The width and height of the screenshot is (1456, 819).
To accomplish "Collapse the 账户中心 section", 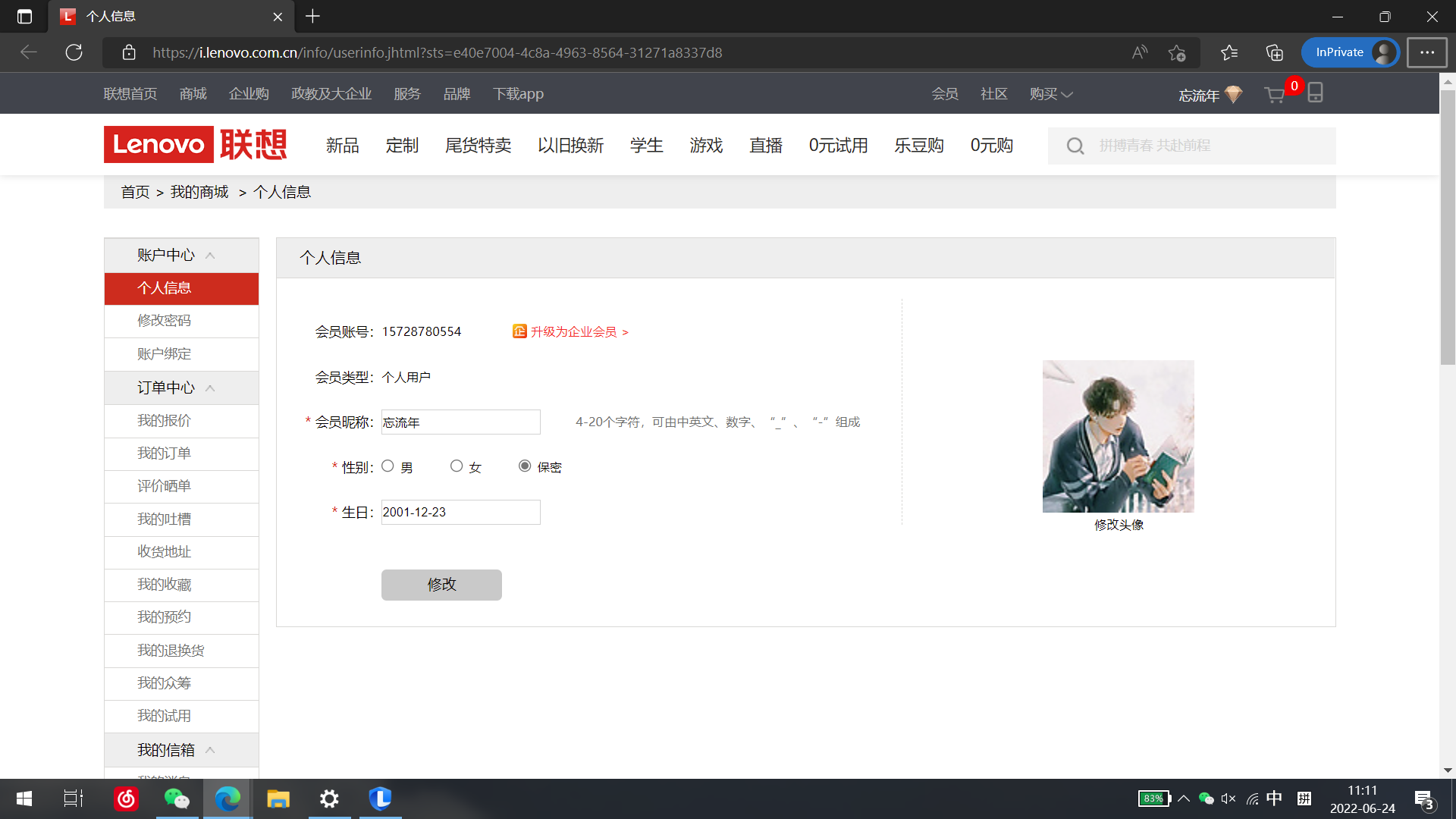I will (210, 256).
